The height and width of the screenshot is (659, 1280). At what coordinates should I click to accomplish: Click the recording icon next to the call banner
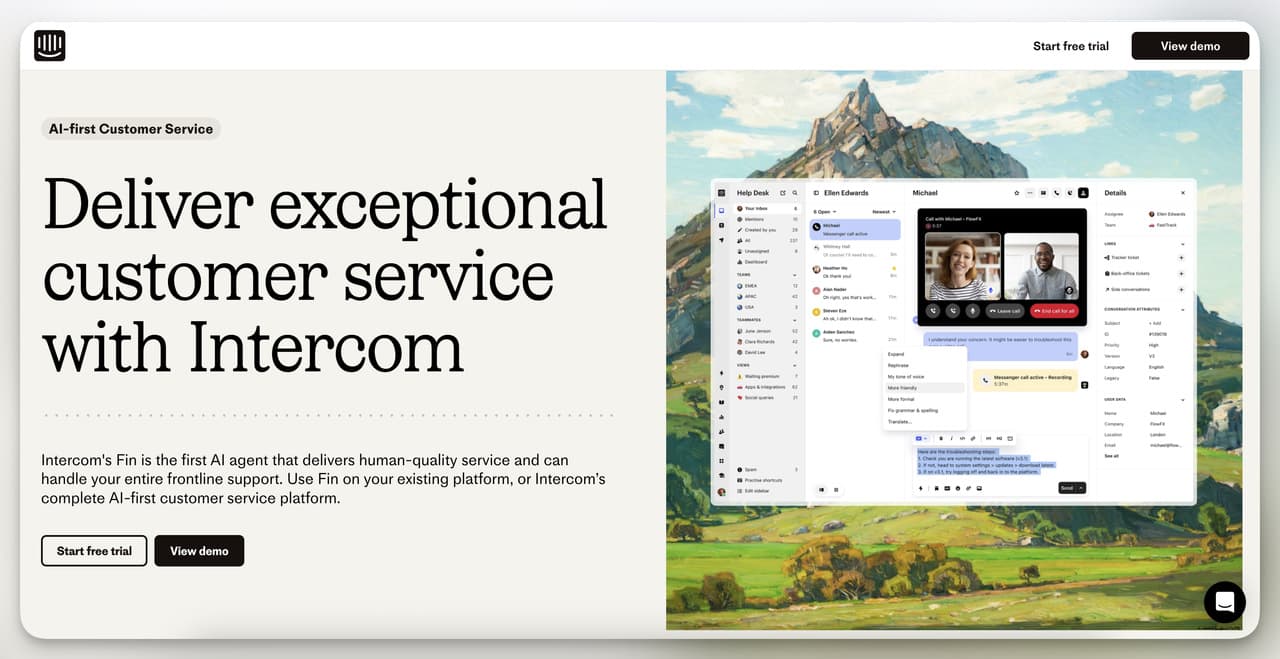click(x=1085, y=385)
